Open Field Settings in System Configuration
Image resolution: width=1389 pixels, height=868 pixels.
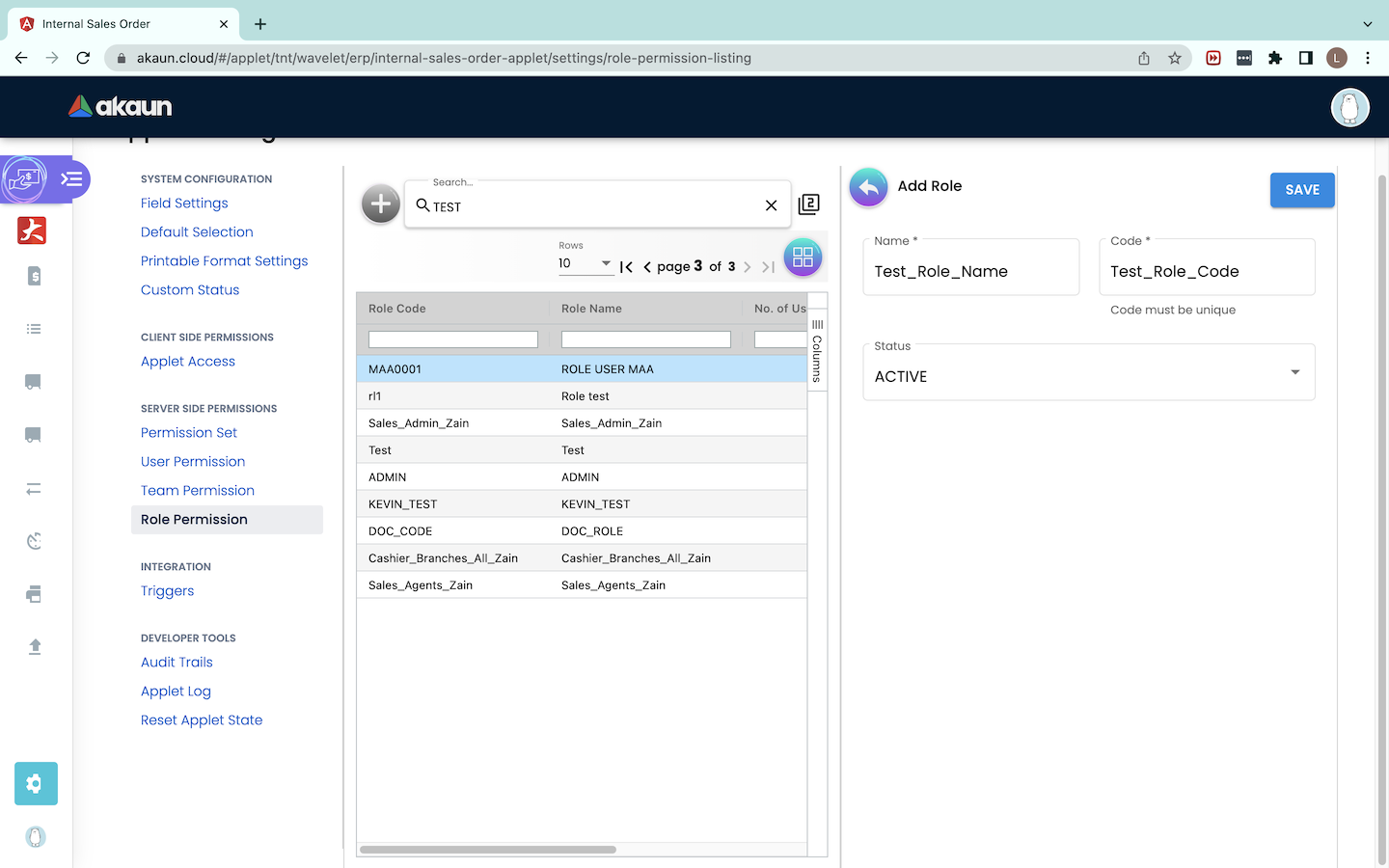click(184, 203)
